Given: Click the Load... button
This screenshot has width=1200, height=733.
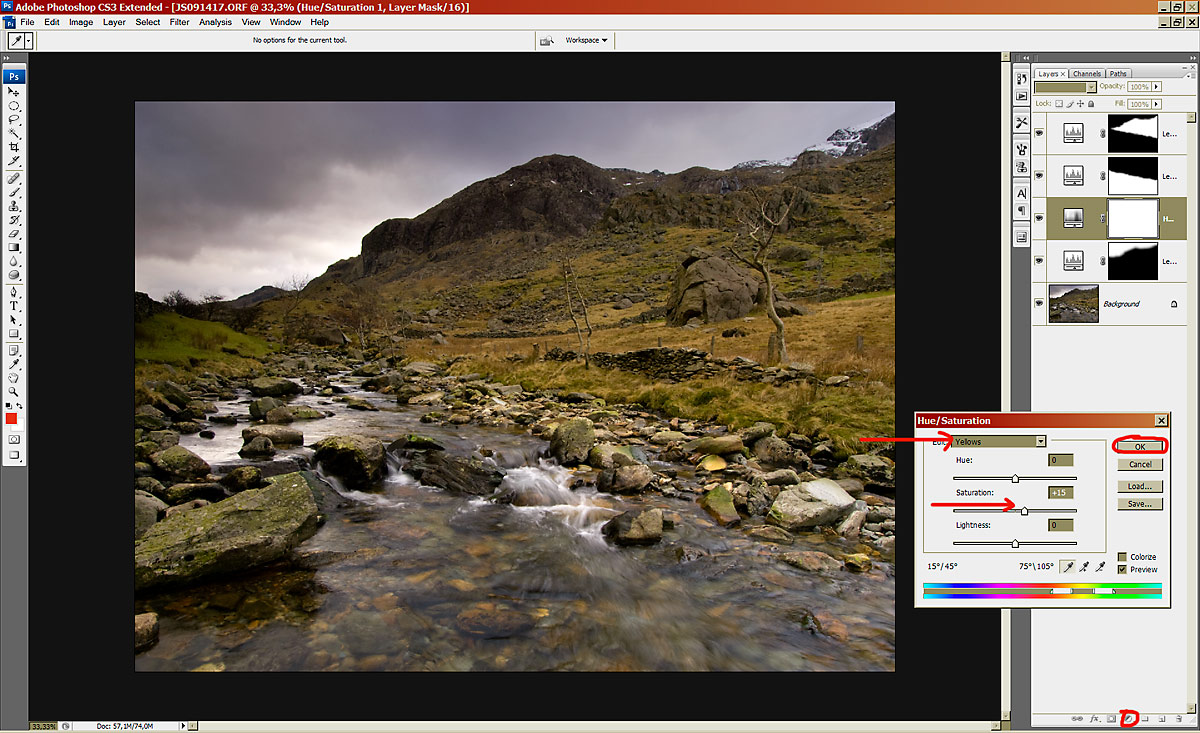Looking at the screenshot, I should (1139, 486).
